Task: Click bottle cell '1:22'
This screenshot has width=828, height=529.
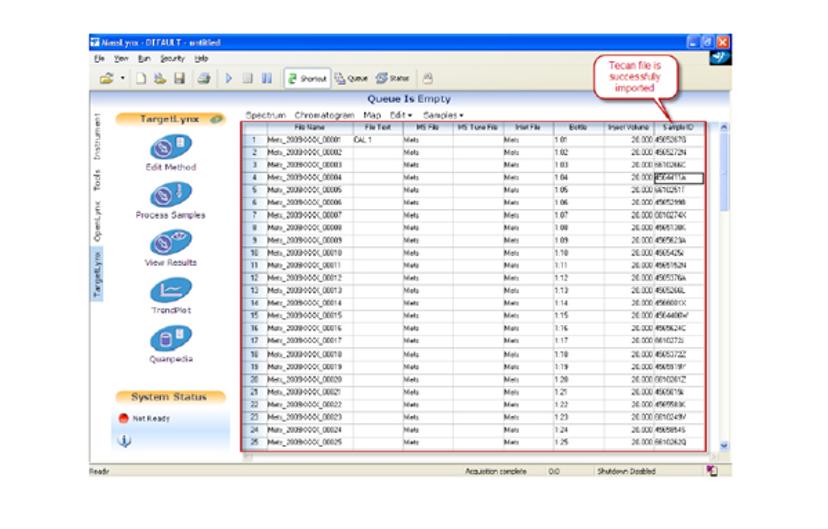Action: click(x=578, y=404)
